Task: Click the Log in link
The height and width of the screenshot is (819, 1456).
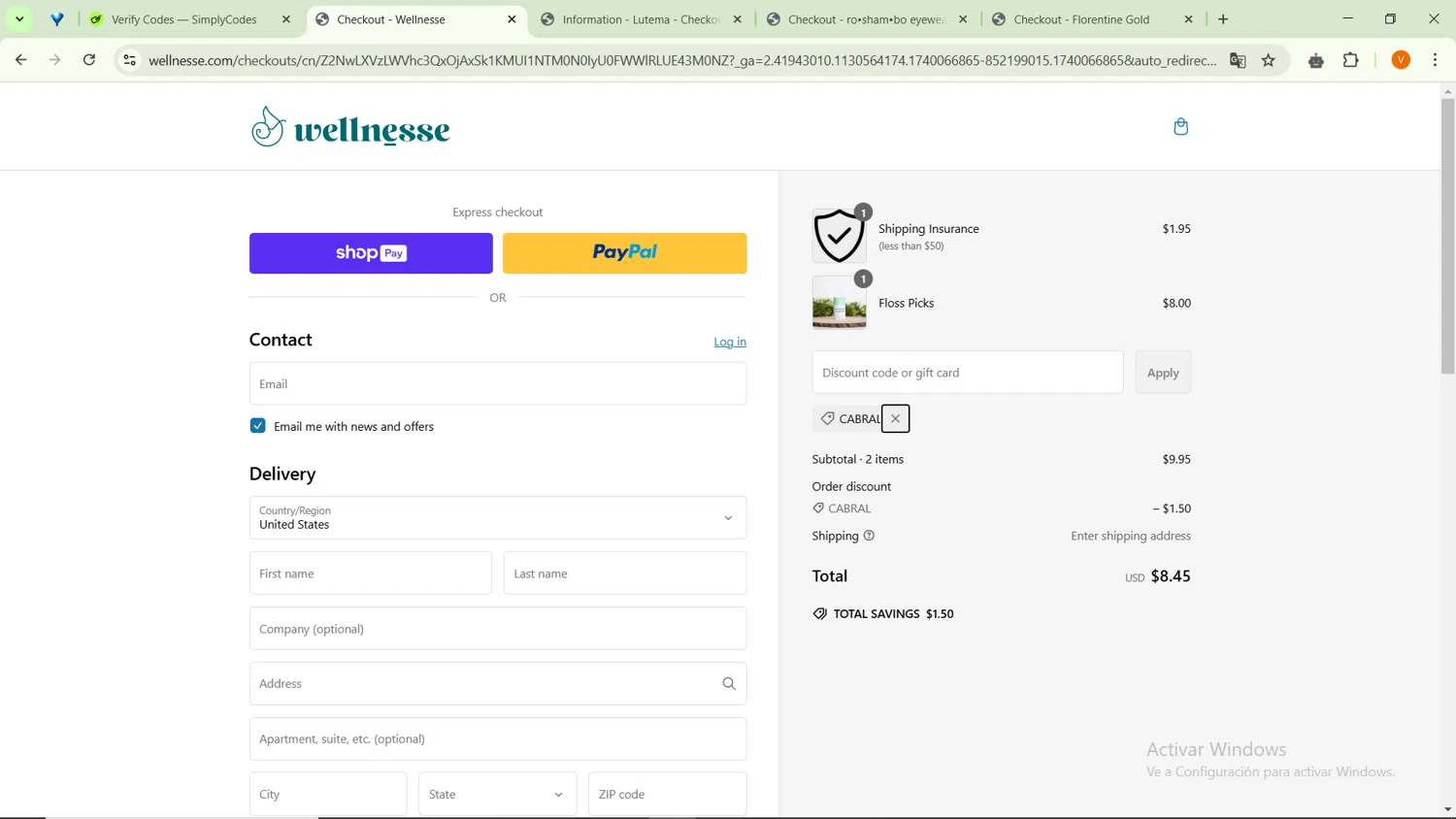Action: 730,342
